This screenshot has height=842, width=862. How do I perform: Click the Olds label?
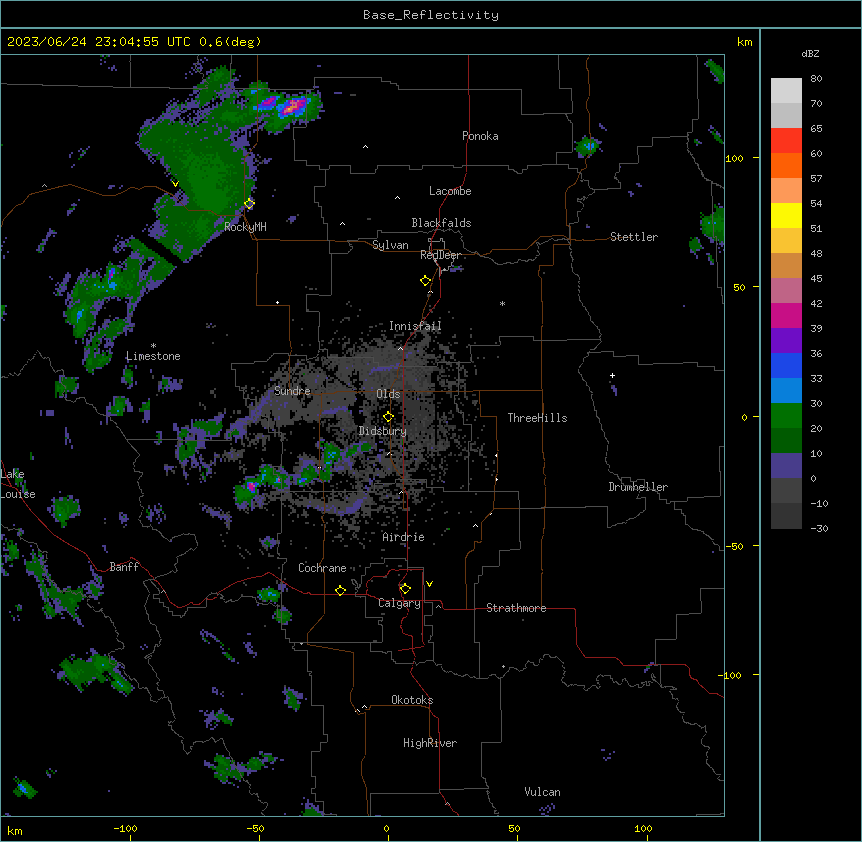pyautogui.click(x=388, y=394)
